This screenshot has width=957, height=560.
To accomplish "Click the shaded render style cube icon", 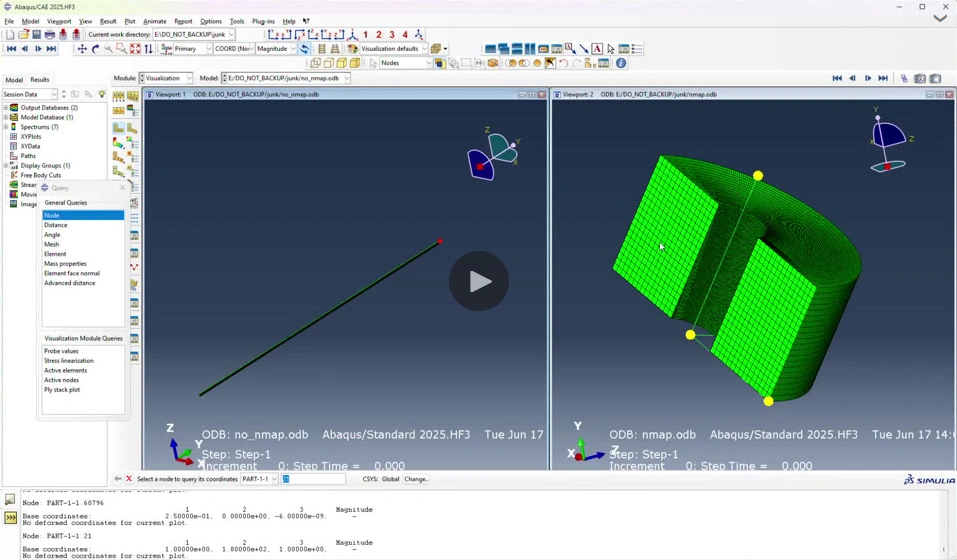I will pos(355,63).
